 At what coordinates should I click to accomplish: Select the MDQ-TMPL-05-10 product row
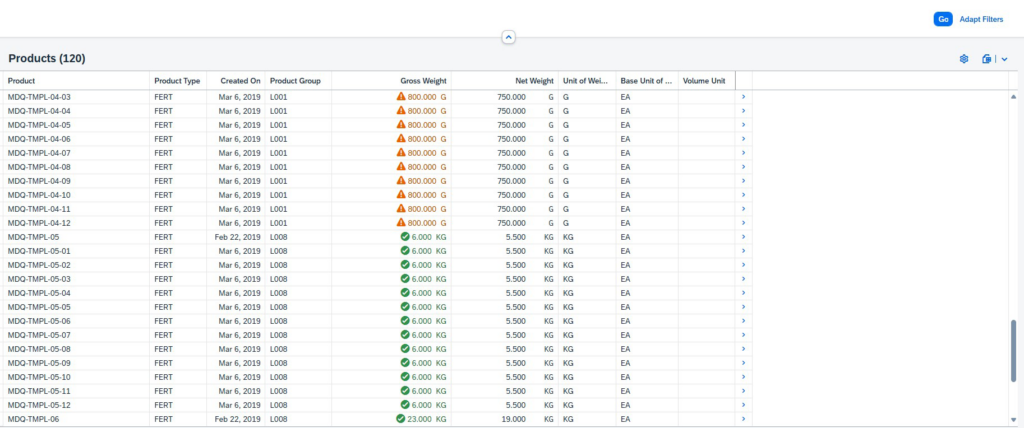pos(39,377)
